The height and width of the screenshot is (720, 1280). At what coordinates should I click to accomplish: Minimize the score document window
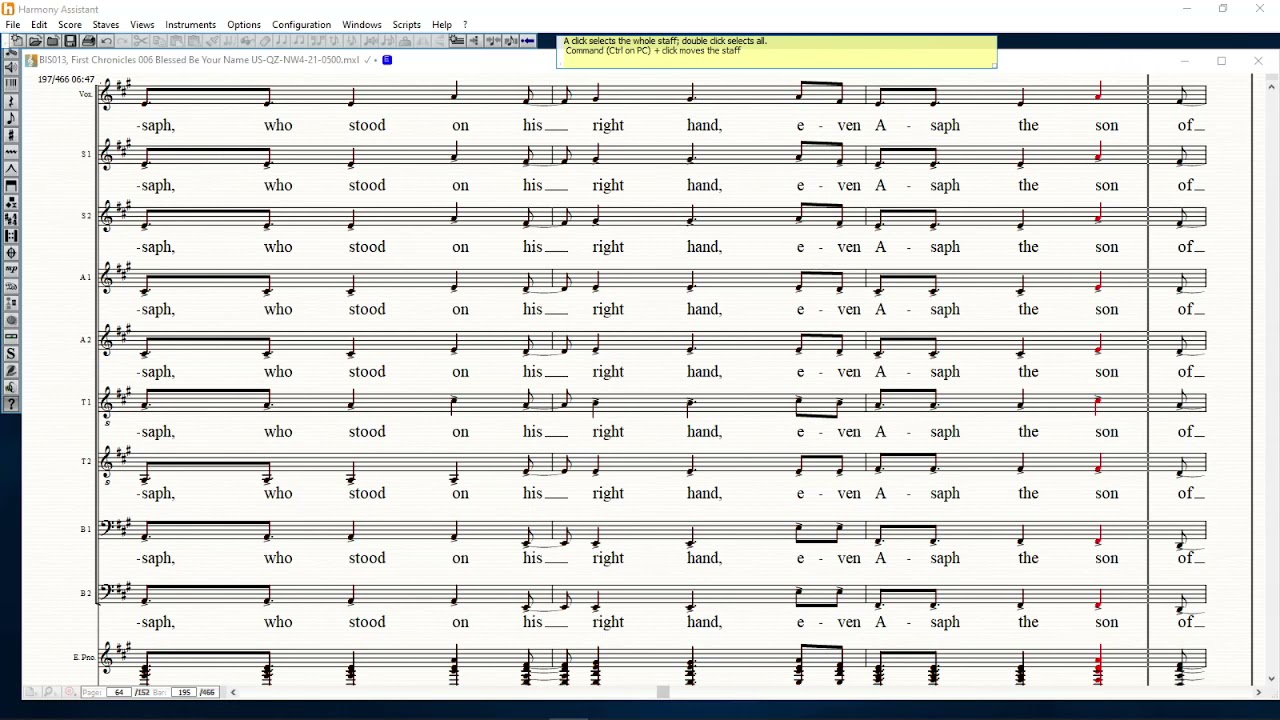(x=1184, y=61)
